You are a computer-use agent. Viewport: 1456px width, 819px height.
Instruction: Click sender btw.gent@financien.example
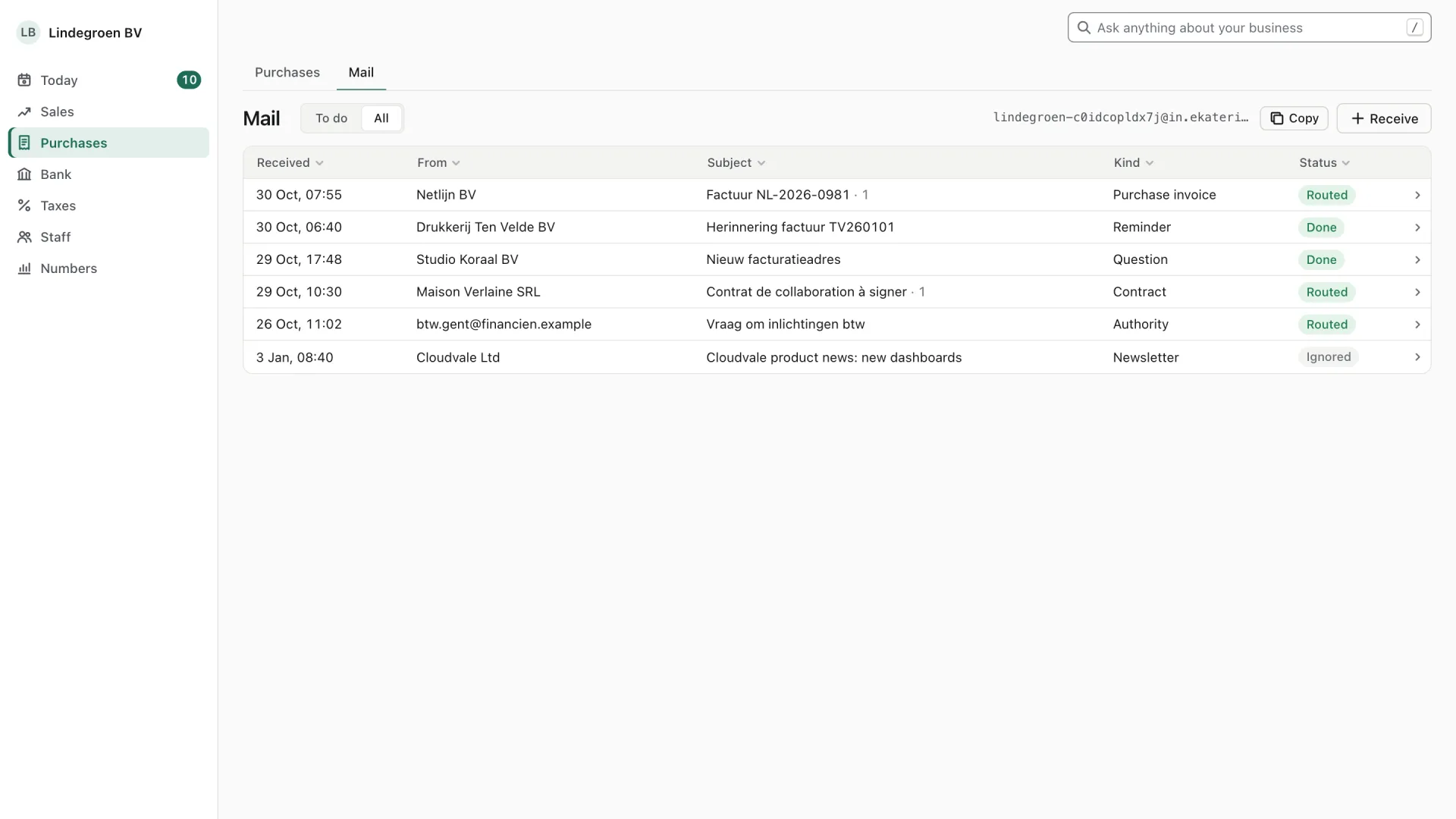pyautogui.click(x=504, y=325)
